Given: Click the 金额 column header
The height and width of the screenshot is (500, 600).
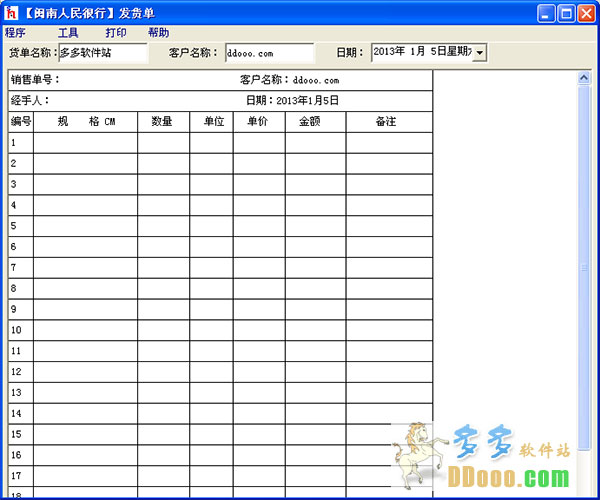Looking at the screenshot, I should [x=316, y=122].
